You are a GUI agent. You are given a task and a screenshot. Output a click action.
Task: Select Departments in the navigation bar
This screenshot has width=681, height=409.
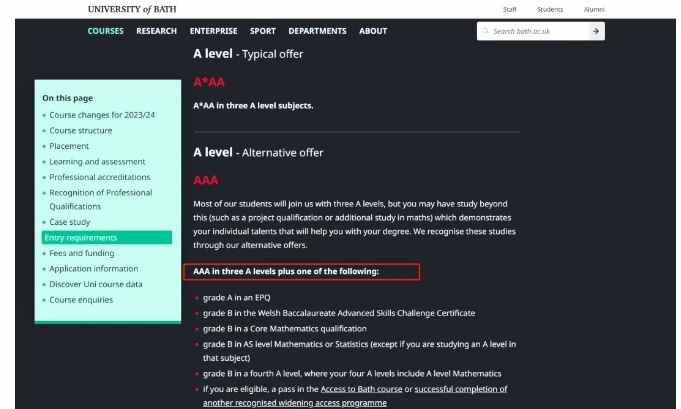tap(317, 31)
